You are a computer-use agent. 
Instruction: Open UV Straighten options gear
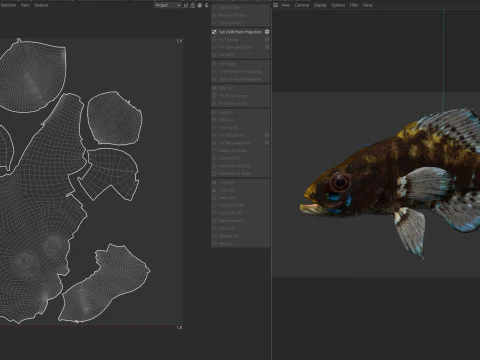pos(267,135)
